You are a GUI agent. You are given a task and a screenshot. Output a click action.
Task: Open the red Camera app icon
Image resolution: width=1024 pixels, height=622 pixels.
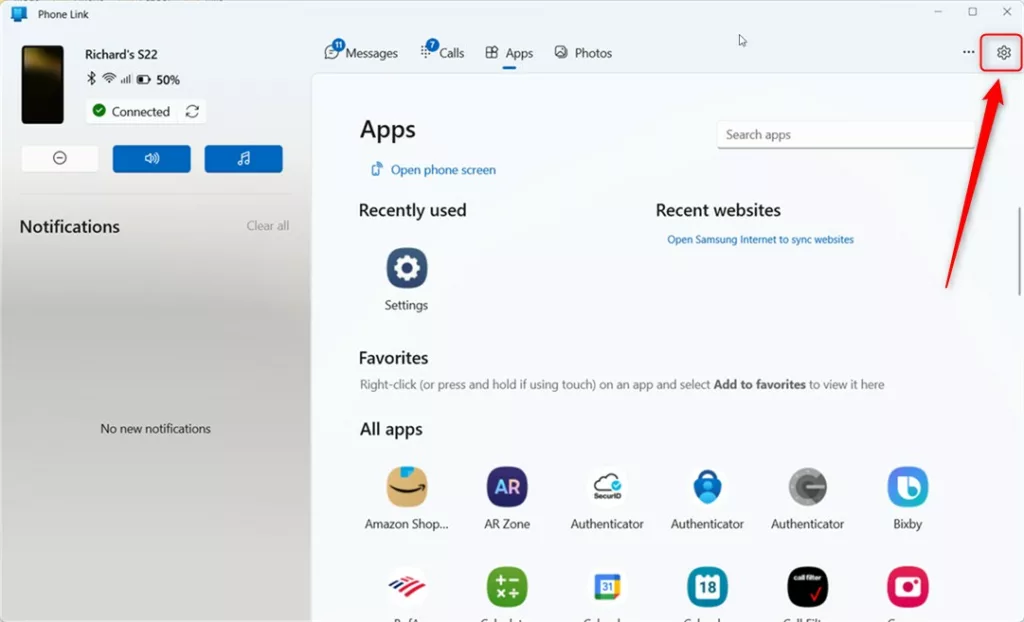point(908,587)
